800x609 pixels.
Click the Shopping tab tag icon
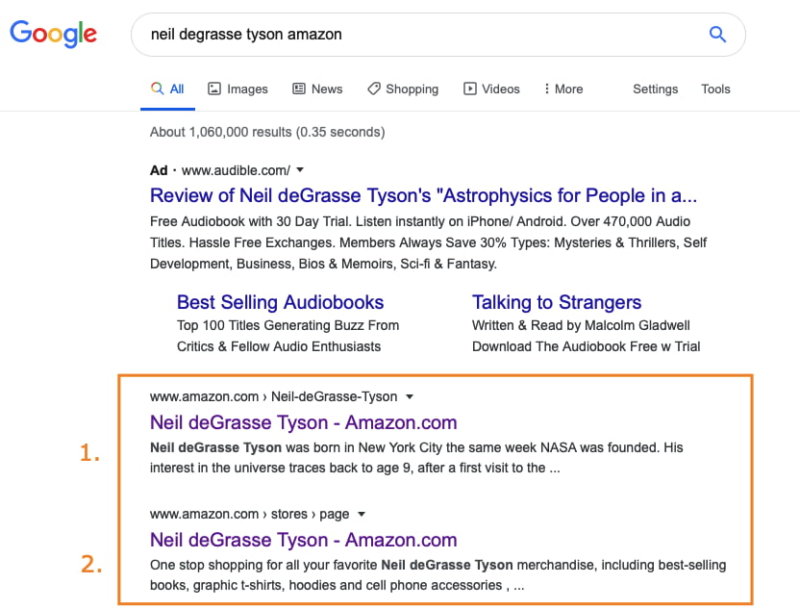373,89
